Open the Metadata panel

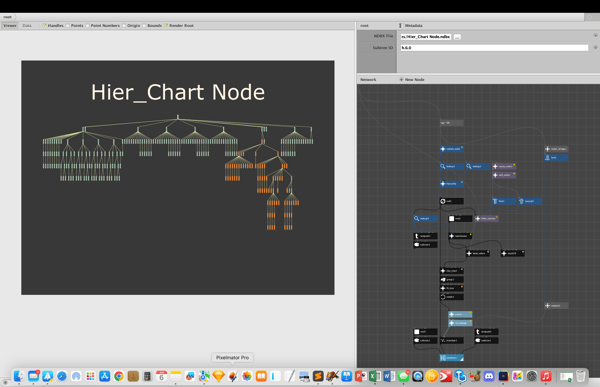click(413, 26)
